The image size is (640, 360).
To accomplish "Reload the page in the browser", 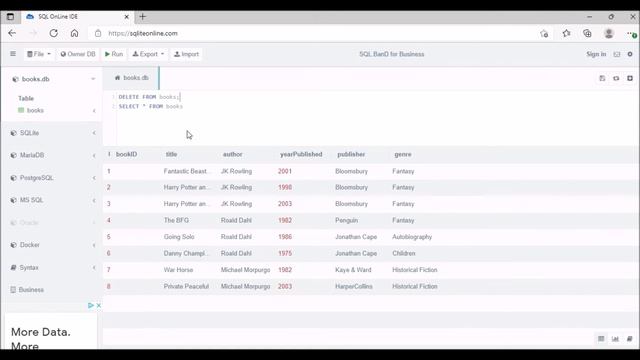I will 53,33.
